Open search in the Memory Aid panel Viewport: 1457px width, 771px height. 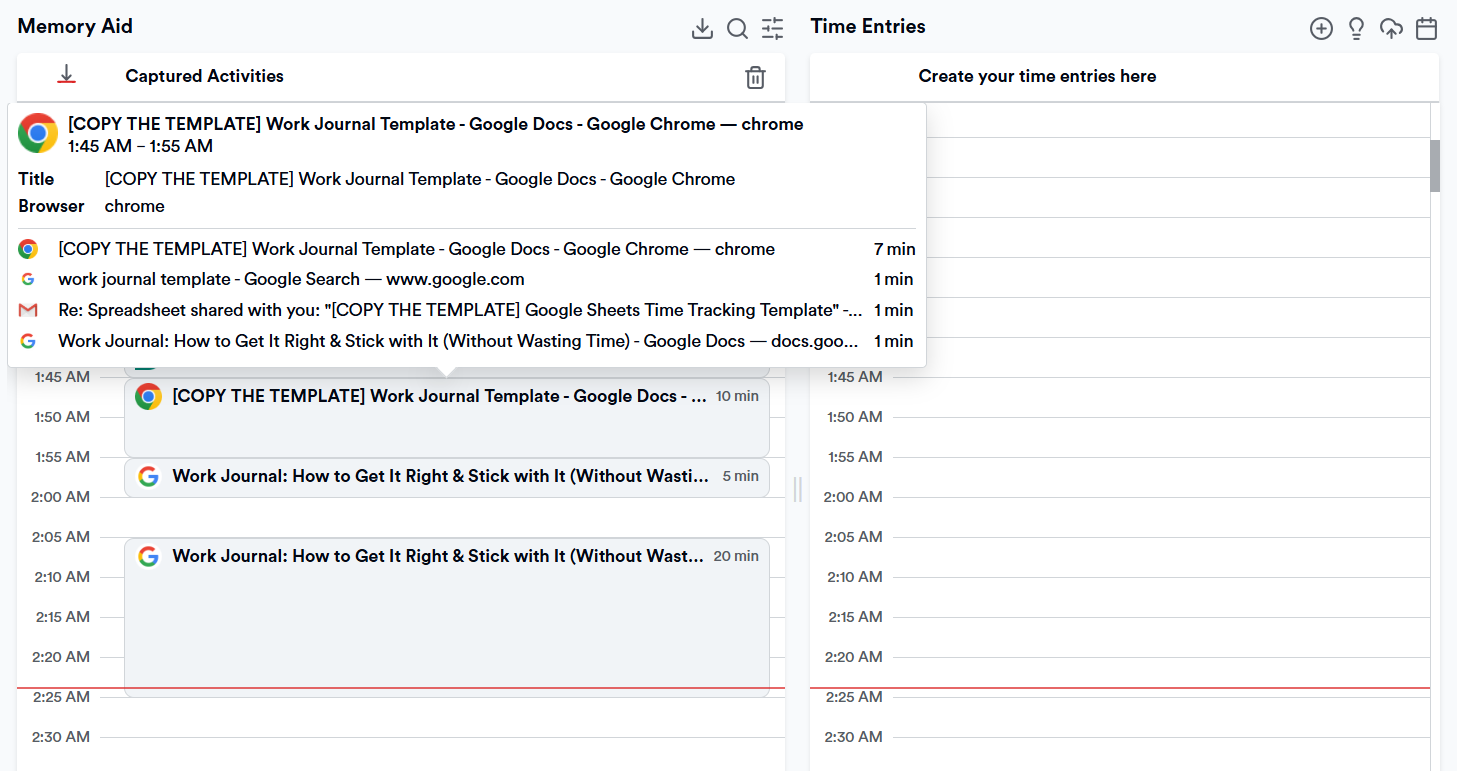(x=737, y=28)
